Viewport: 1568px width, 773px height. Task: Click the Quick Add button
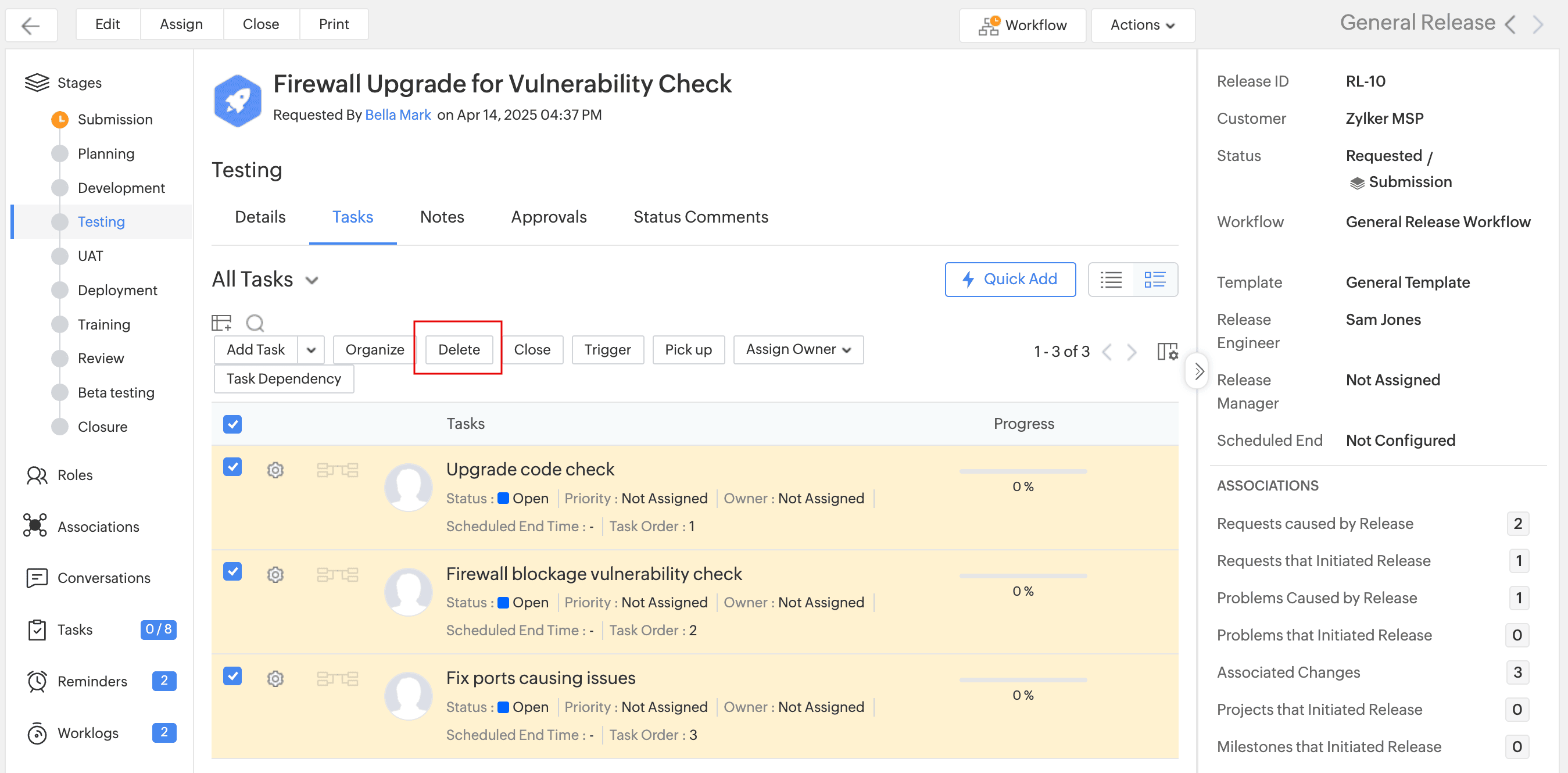pyautogui.click(x=1009, y=280)
